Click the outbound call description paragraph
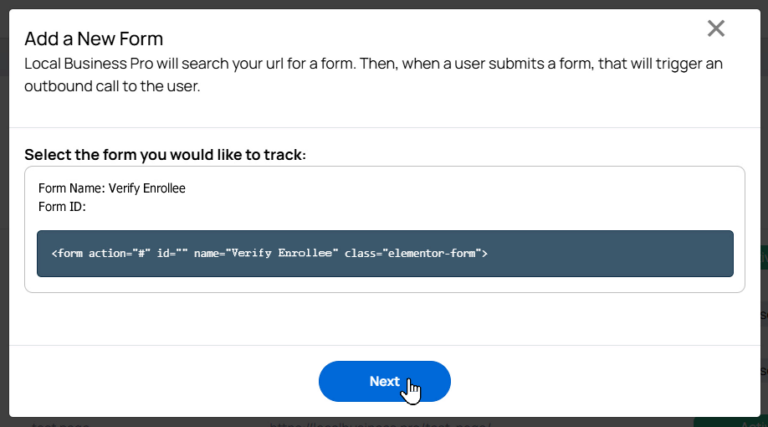This screenshot has height=427, width=768. pos(373,74)
